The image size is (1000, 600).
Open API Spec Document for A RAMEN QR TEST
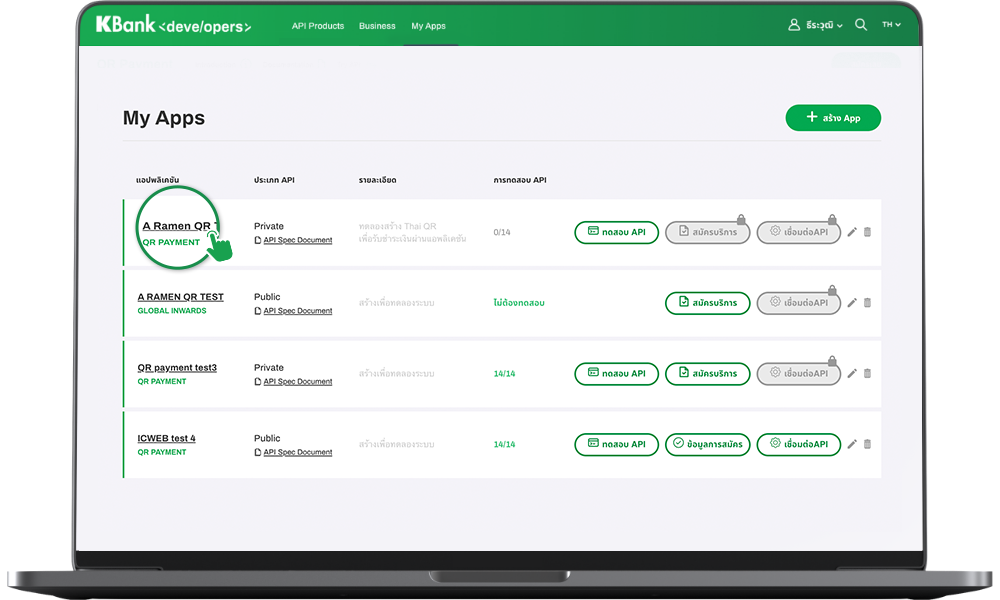[x=298, y=311]
